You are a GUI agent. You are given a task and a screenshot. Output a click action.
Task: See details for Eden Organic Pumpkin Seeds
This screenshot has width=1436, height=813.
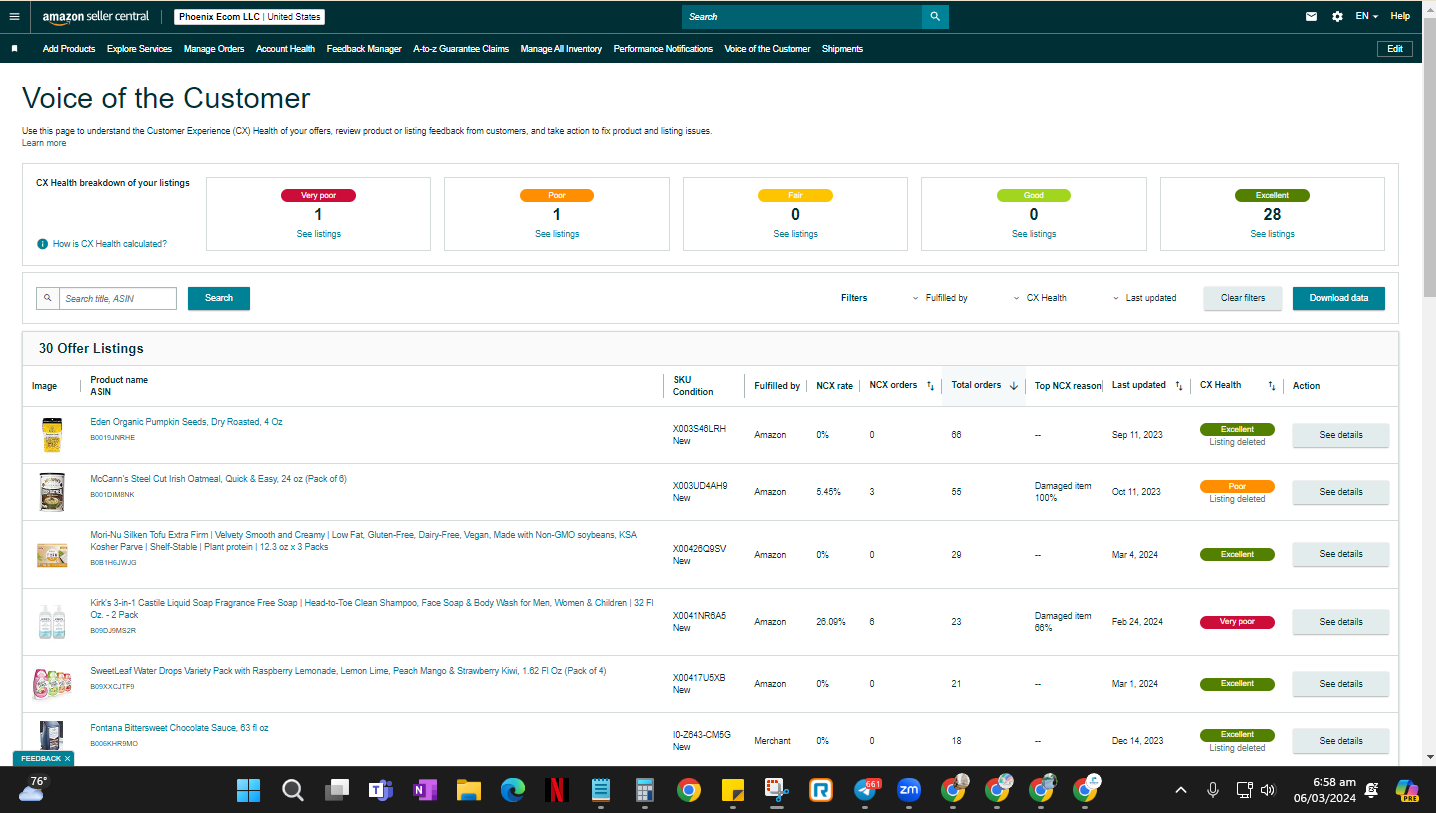[1341, 435]
